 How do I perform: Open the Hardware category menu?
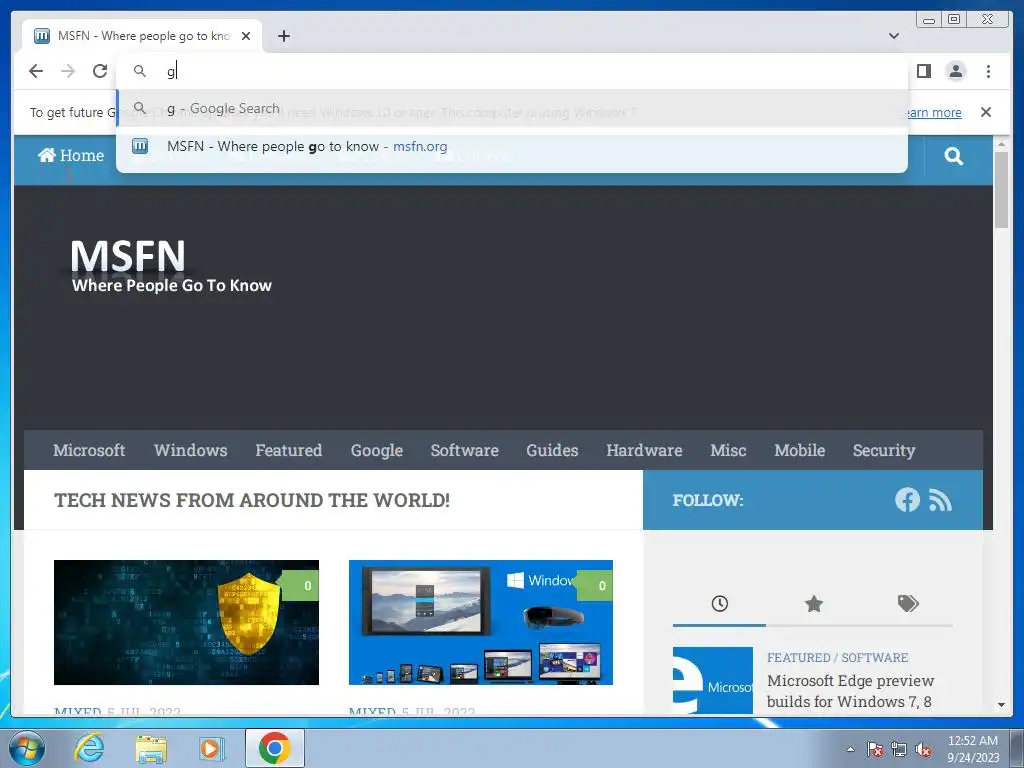pyautogui.click(x=645, y=450)
